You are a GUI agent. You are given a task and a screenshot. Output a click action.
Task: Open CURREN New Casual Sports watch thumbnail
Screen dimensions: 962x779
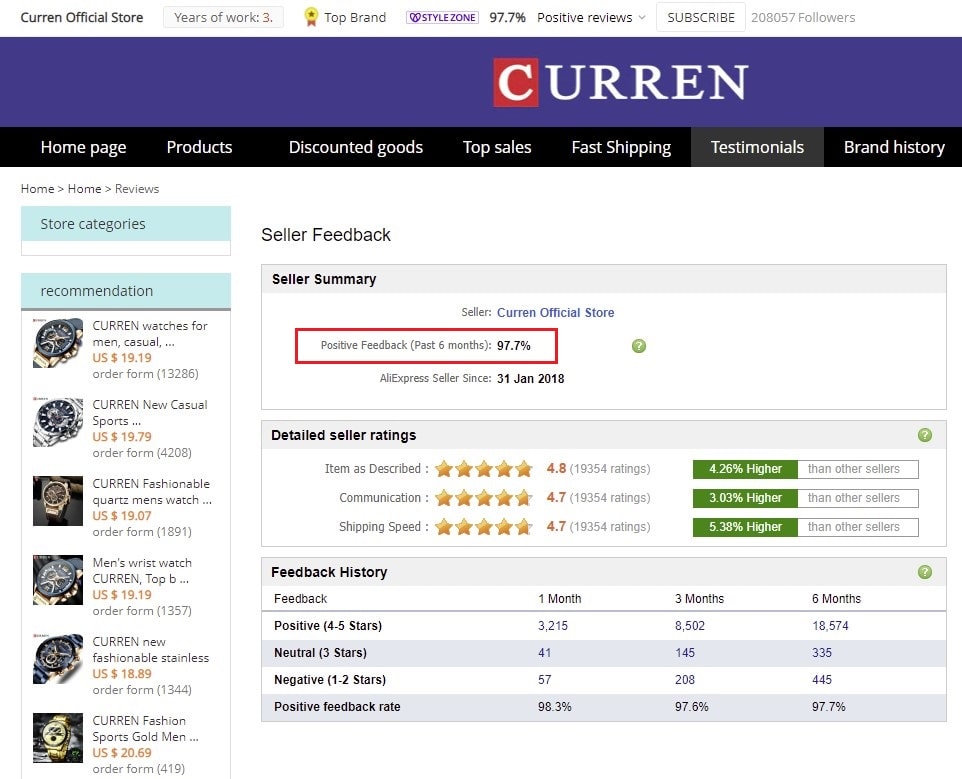tap(58, 421)
